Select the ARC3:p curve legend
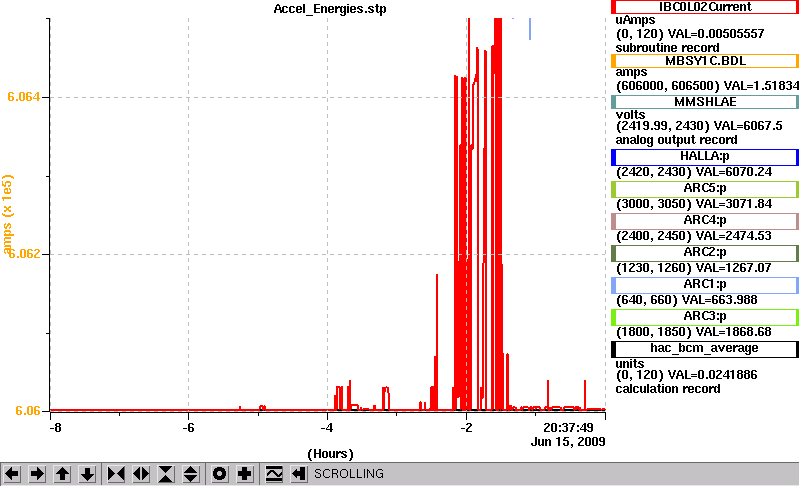 705,317
